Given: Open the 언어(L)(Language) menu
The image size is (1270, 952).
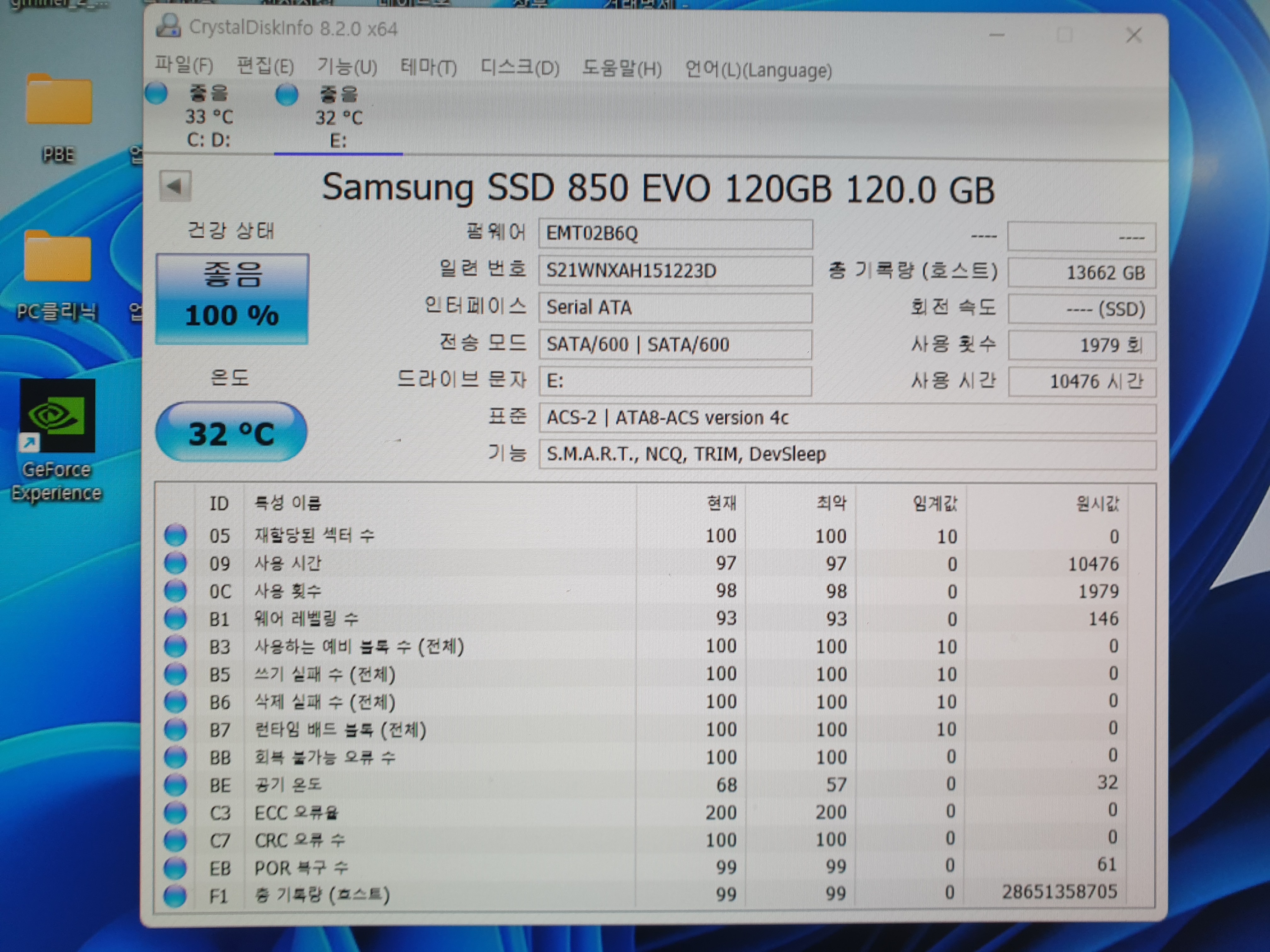Looking at the screenshot, I should coord(758,70).
